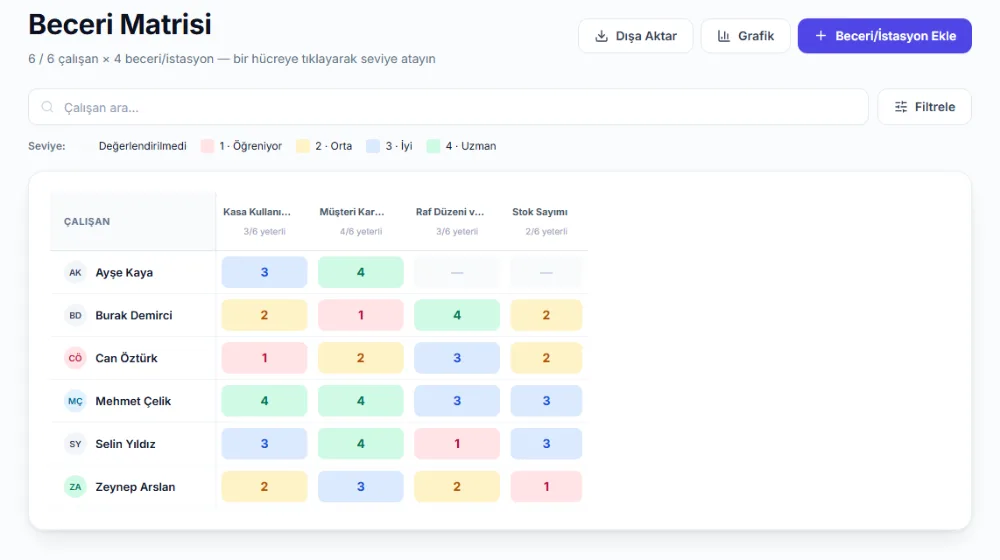Click Beceri/İstasyon Ekle button

[x=885, y=36]
